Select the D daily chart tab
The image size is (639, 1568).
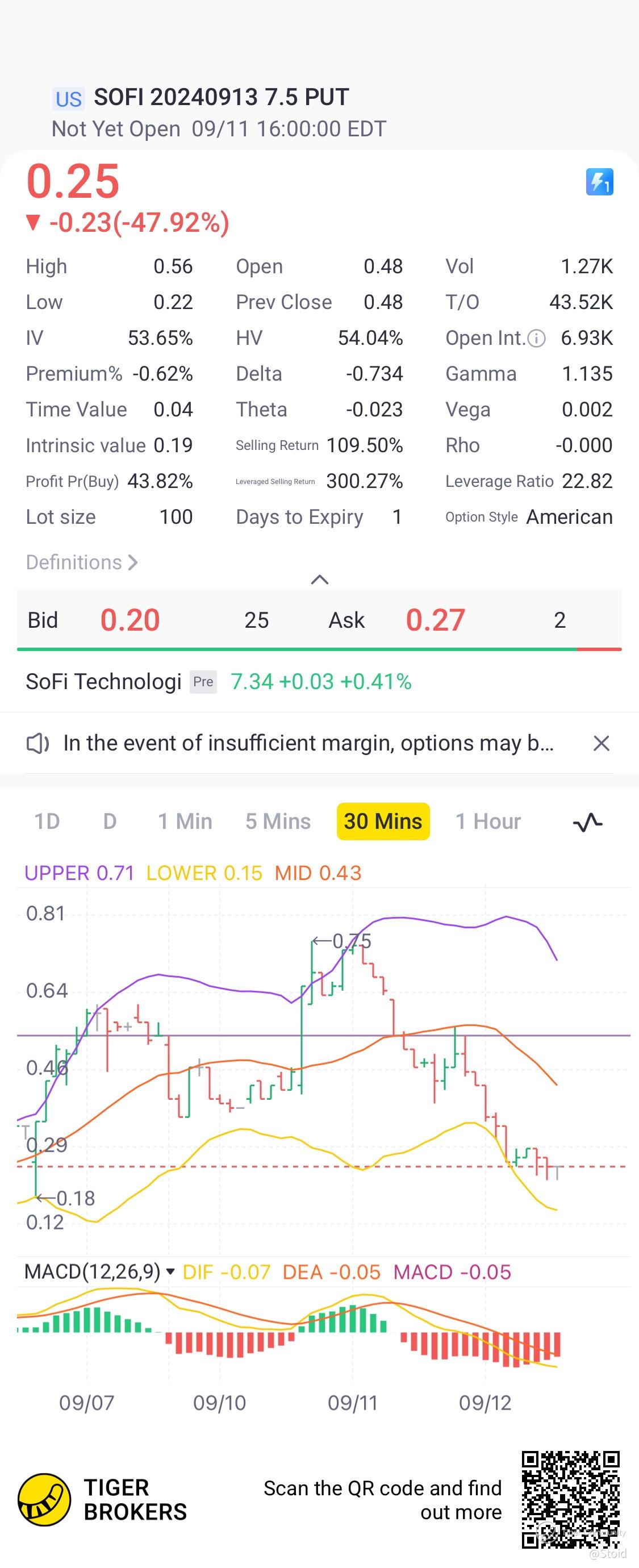pyautogui.click(x=110, y=821)
